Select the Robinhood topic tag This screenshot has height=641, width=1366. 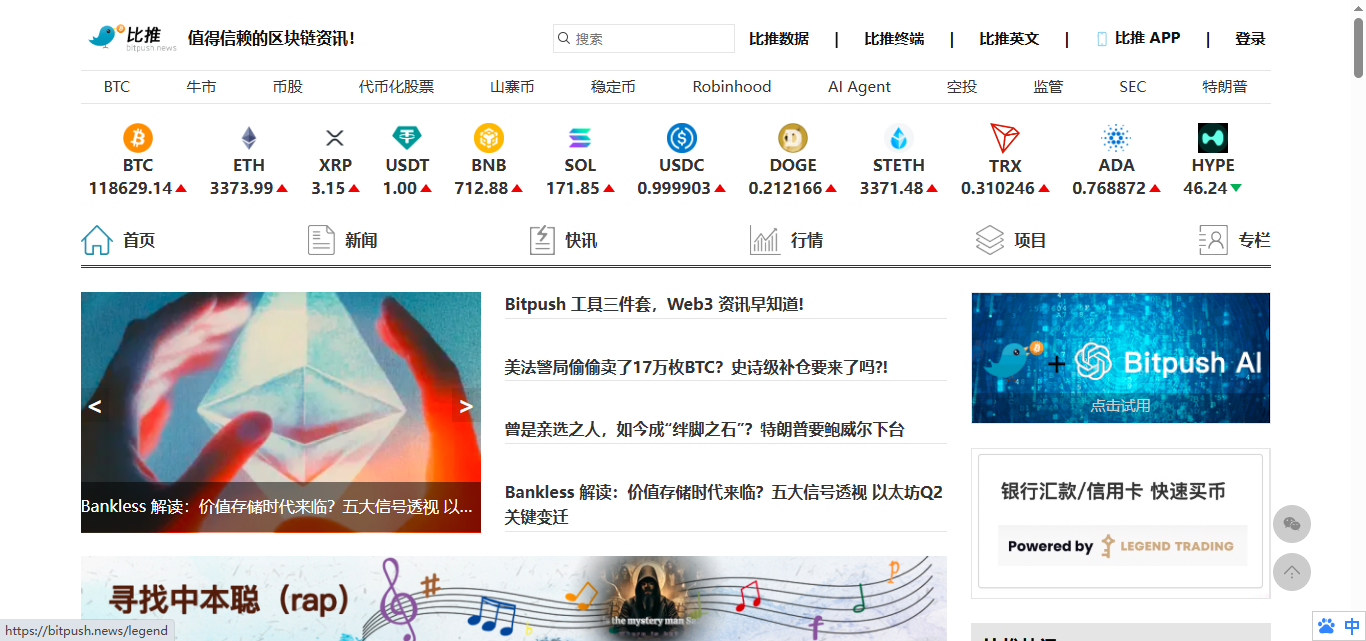pos(732,87)
